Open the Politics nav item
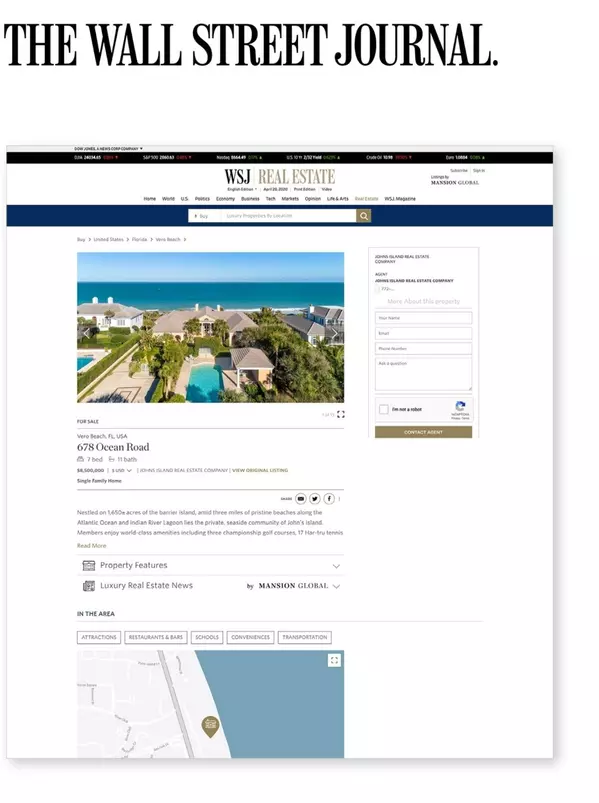Viewport: 599px width, 803px height. (x=202, y=199)
